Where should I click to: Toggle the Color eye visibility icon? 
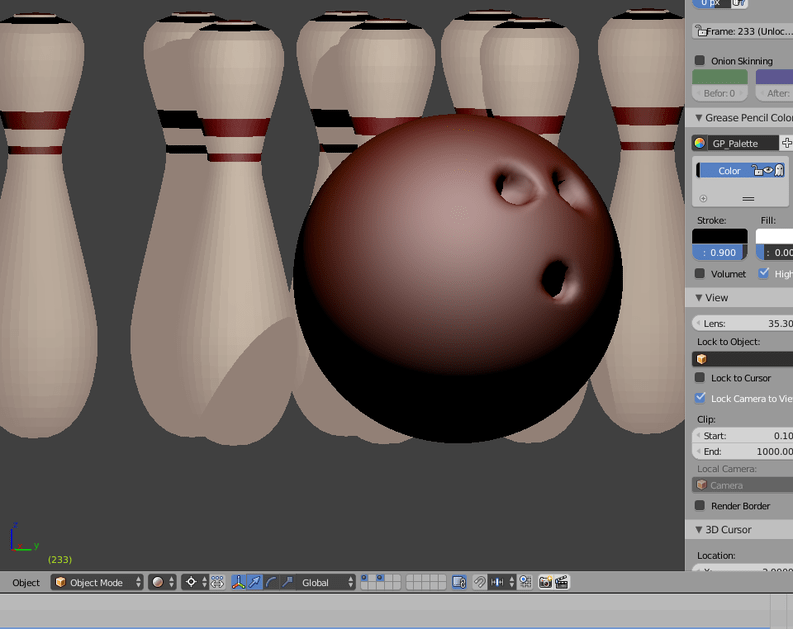(768, 171)
